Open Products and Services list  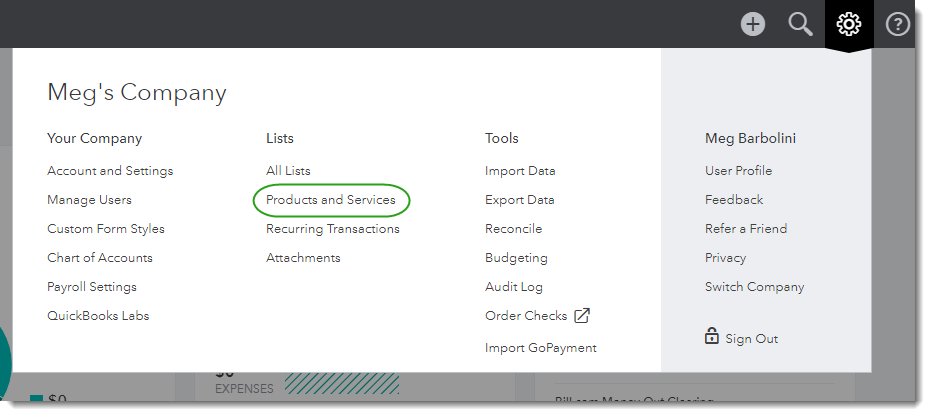pos(331,200)
